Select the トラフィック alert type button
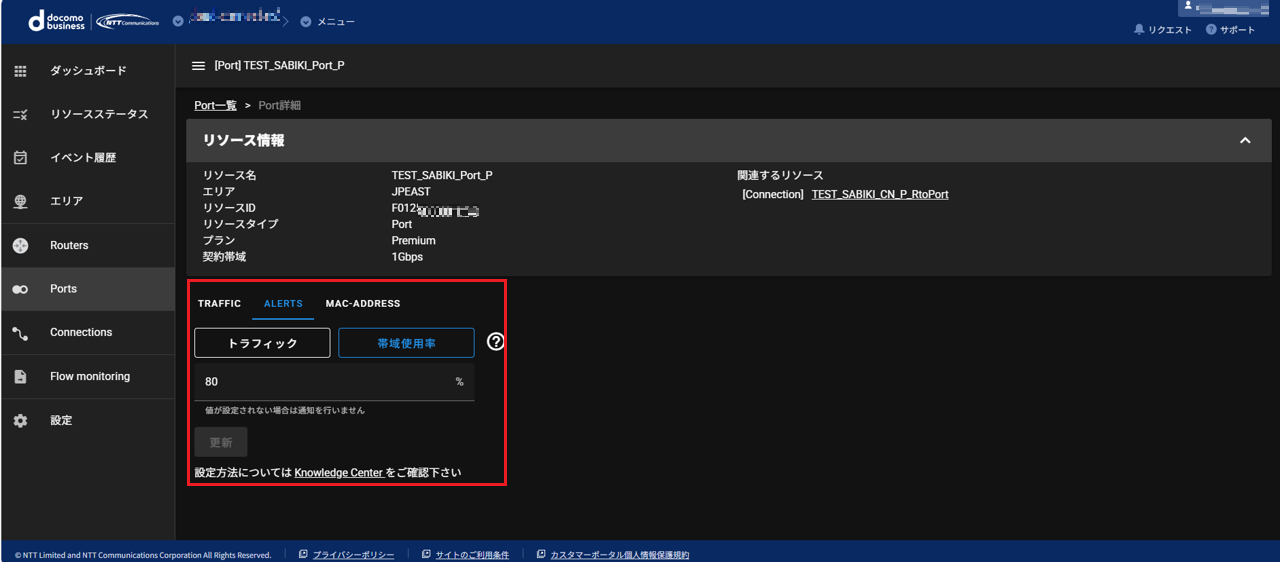This screenshot has height=562, width=1280. tap(262, 343)
